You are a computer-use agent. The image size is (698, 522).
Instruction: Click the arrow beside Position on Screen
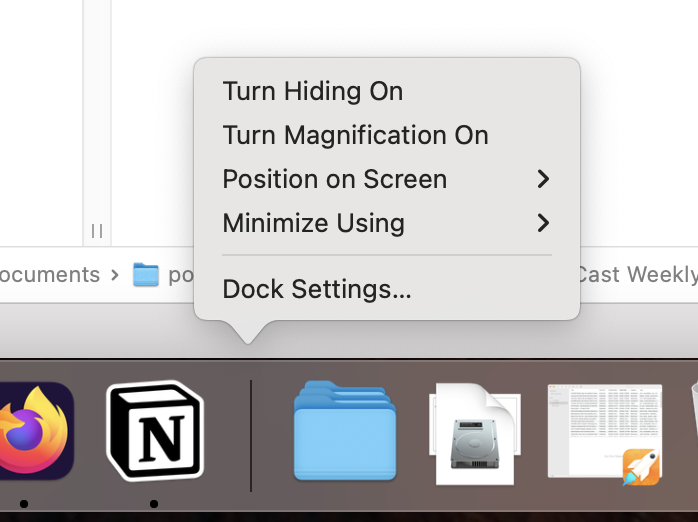pos(543,179)
